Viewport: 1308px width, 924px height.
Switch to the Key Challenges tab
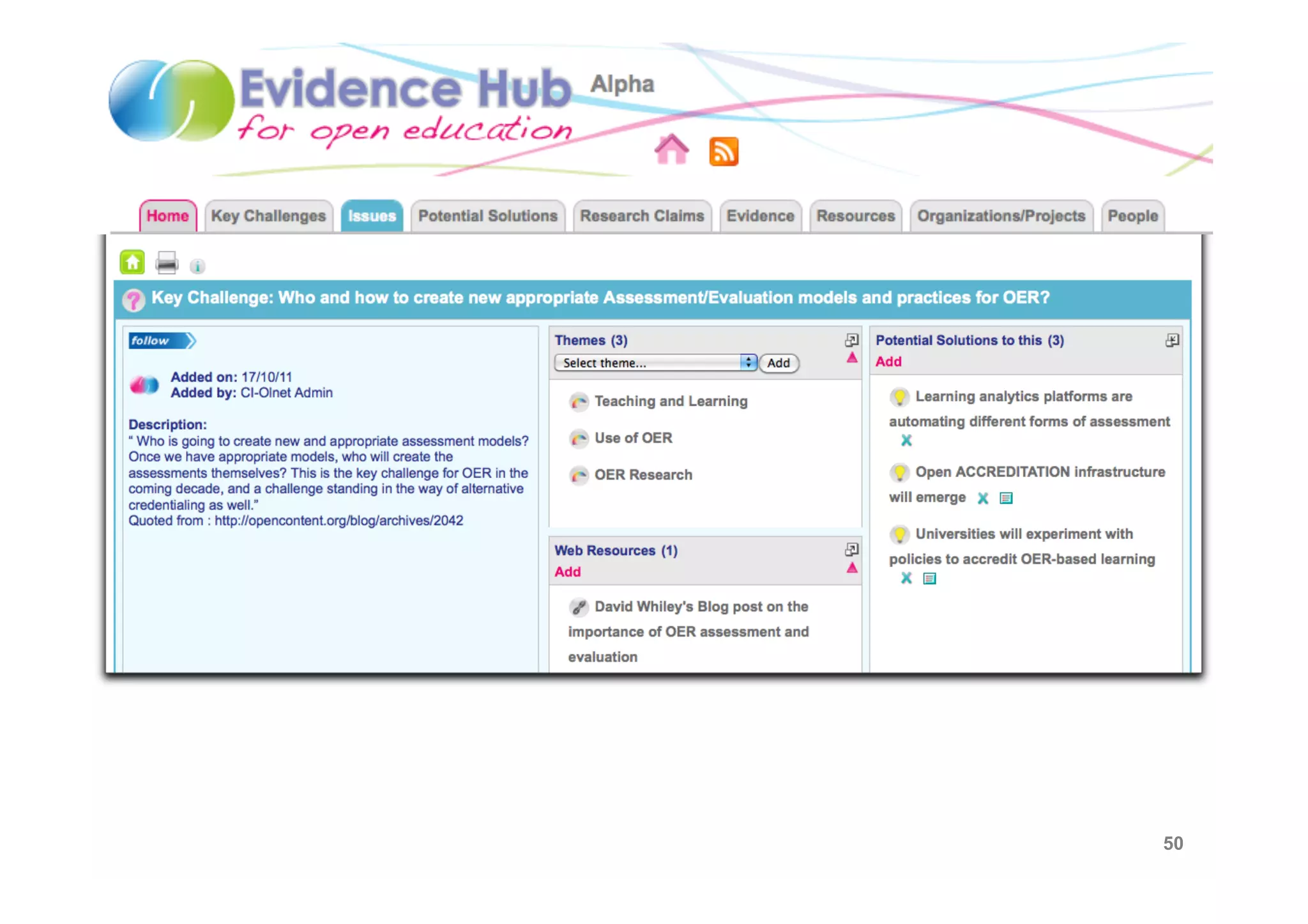pyautogui.click(x=268, y=216)
